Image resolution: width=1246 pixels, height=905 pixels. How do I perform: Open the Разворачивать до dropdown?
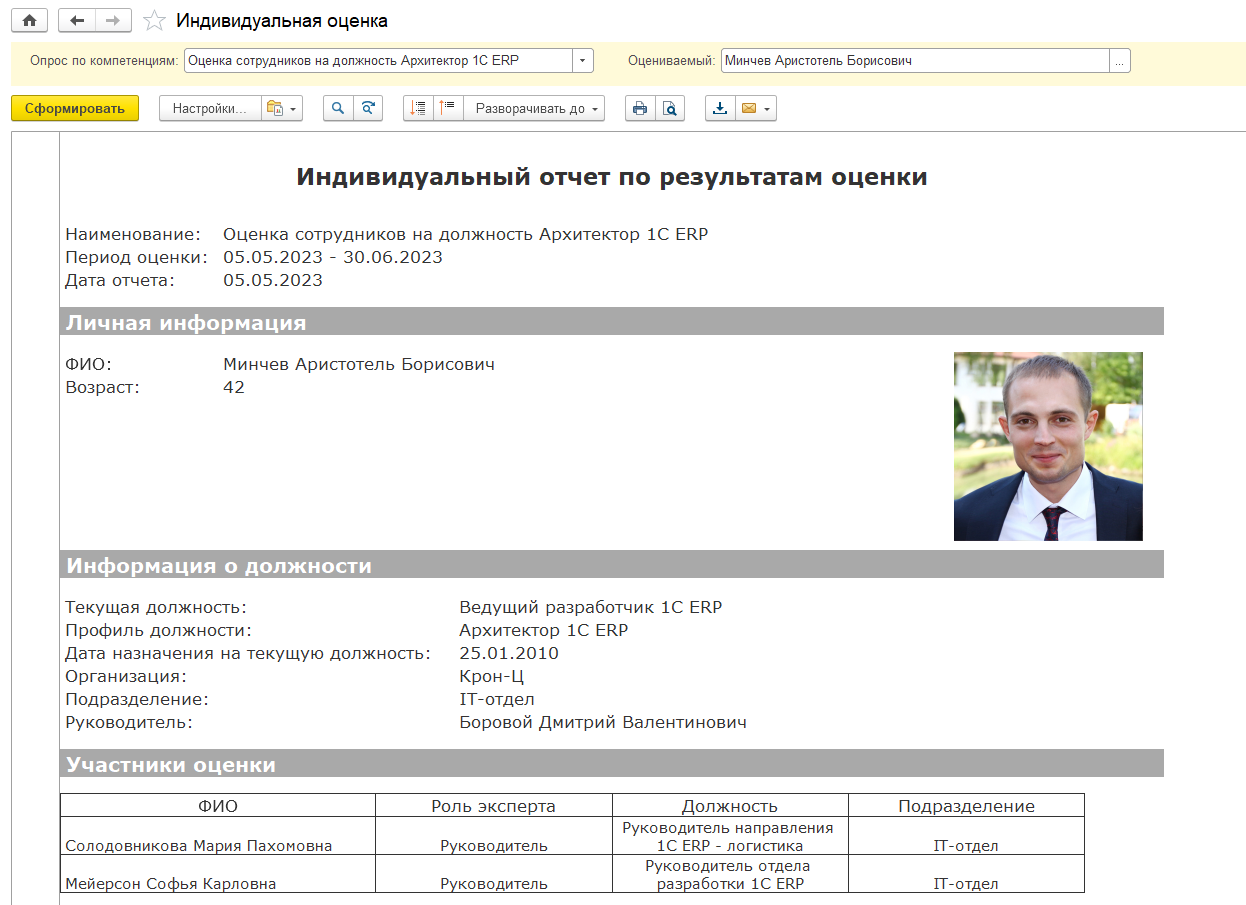[534, 108]
